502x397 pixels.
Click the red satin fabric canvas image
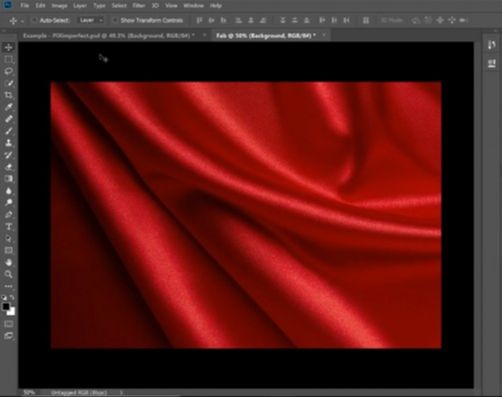246,215
